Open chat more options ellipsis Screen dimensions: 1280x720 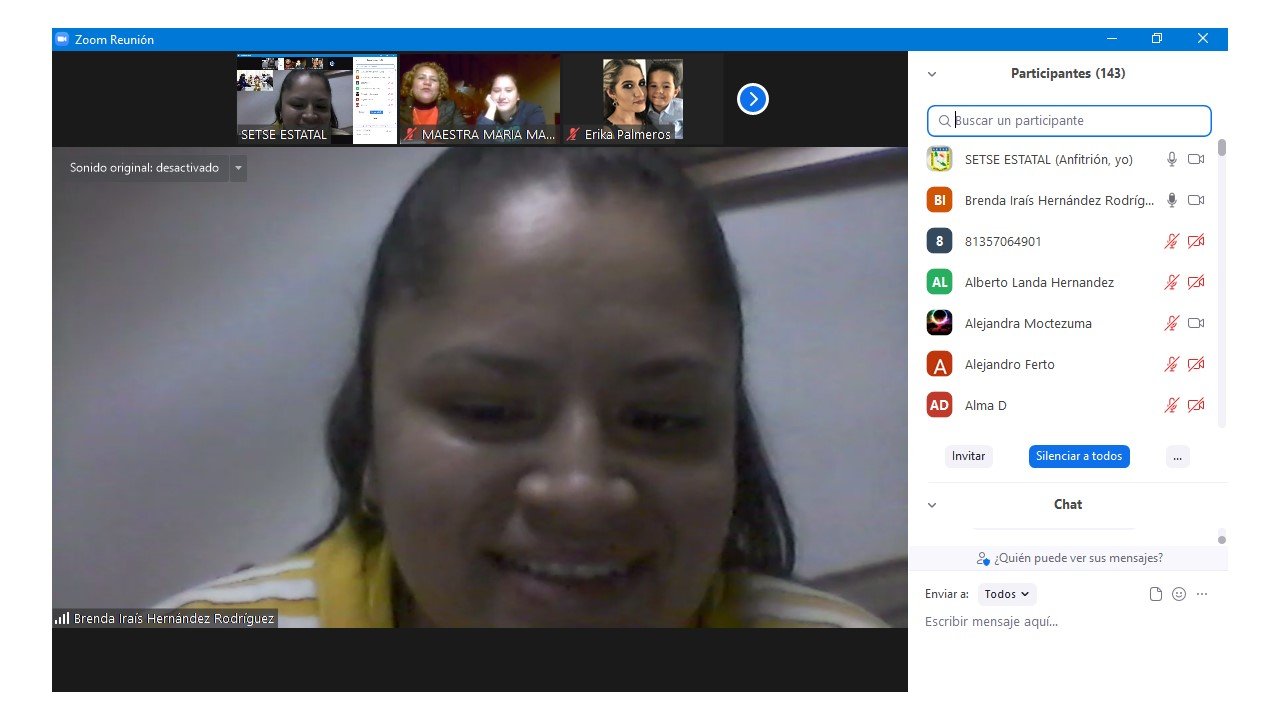(x=1202, y=594)
